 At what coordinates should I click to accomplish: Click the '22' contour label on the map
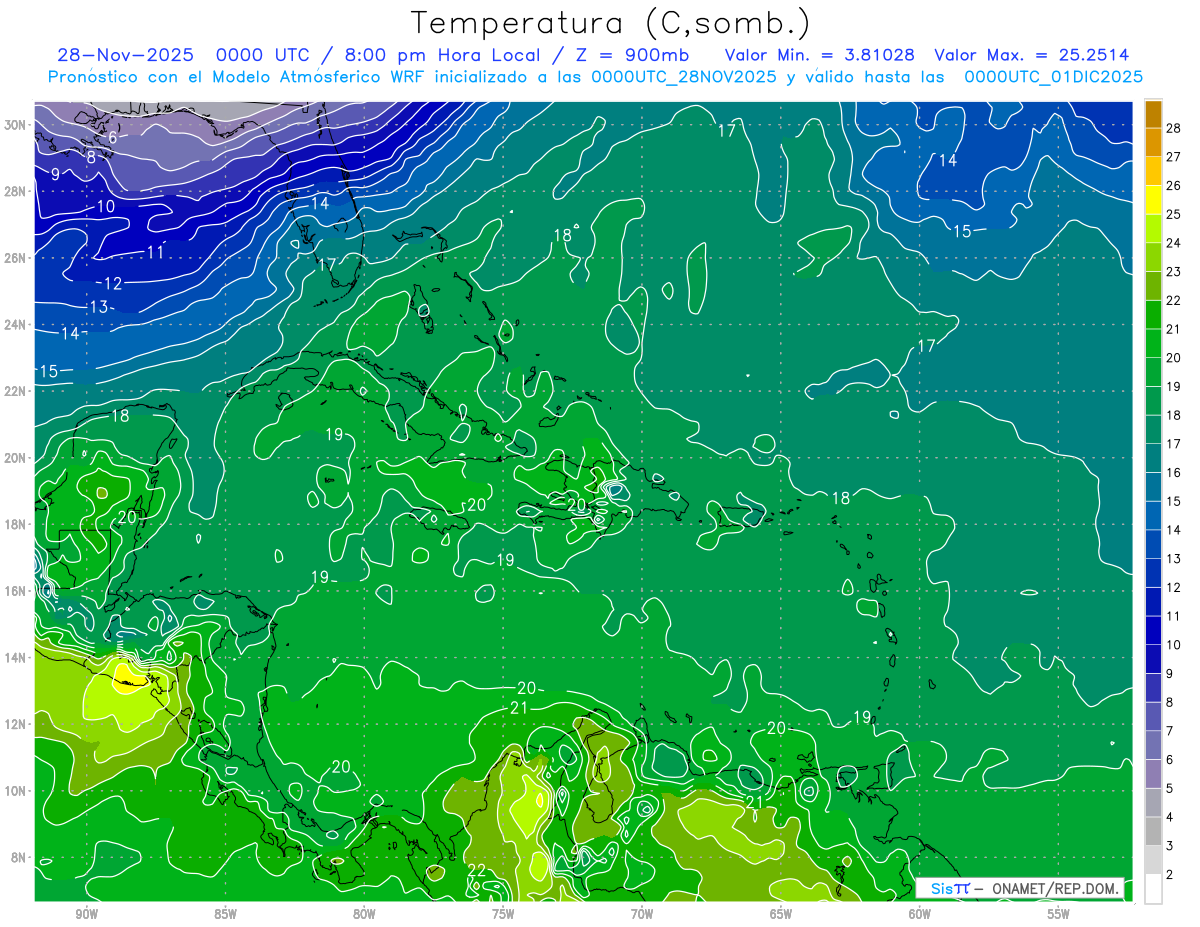(477, 870)
